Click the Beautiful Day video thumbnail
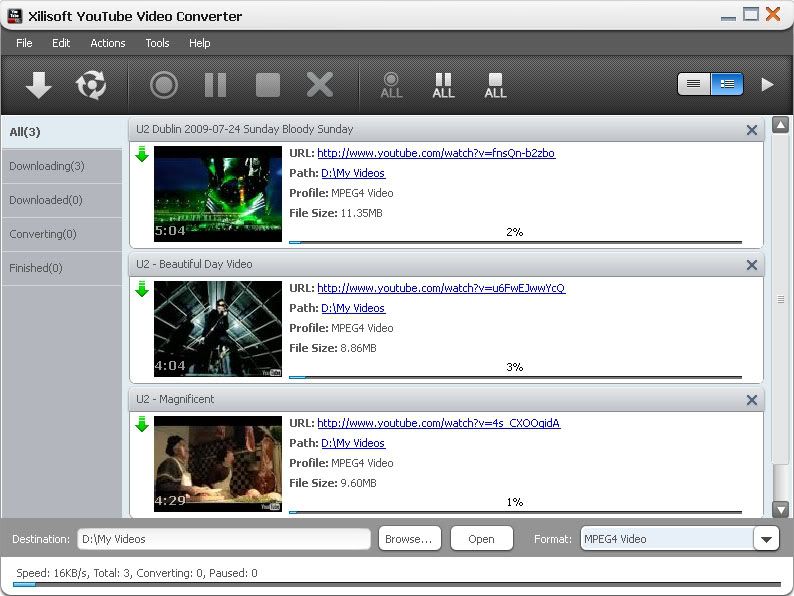 coord(218,329)
